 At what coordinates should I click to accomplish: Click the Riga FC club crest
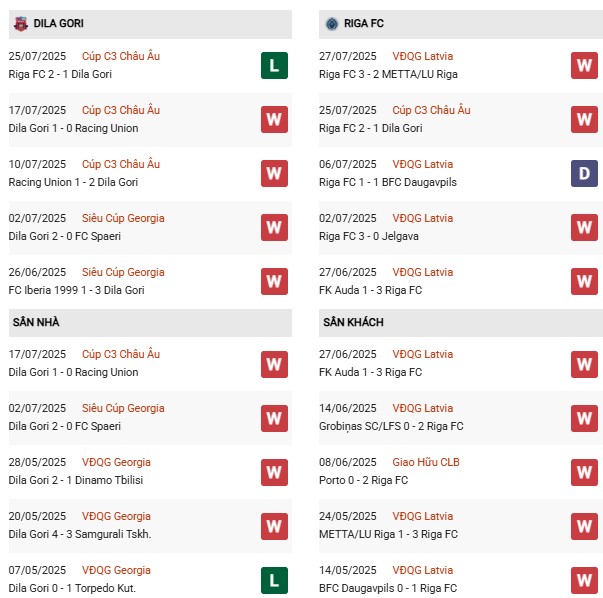331,23
